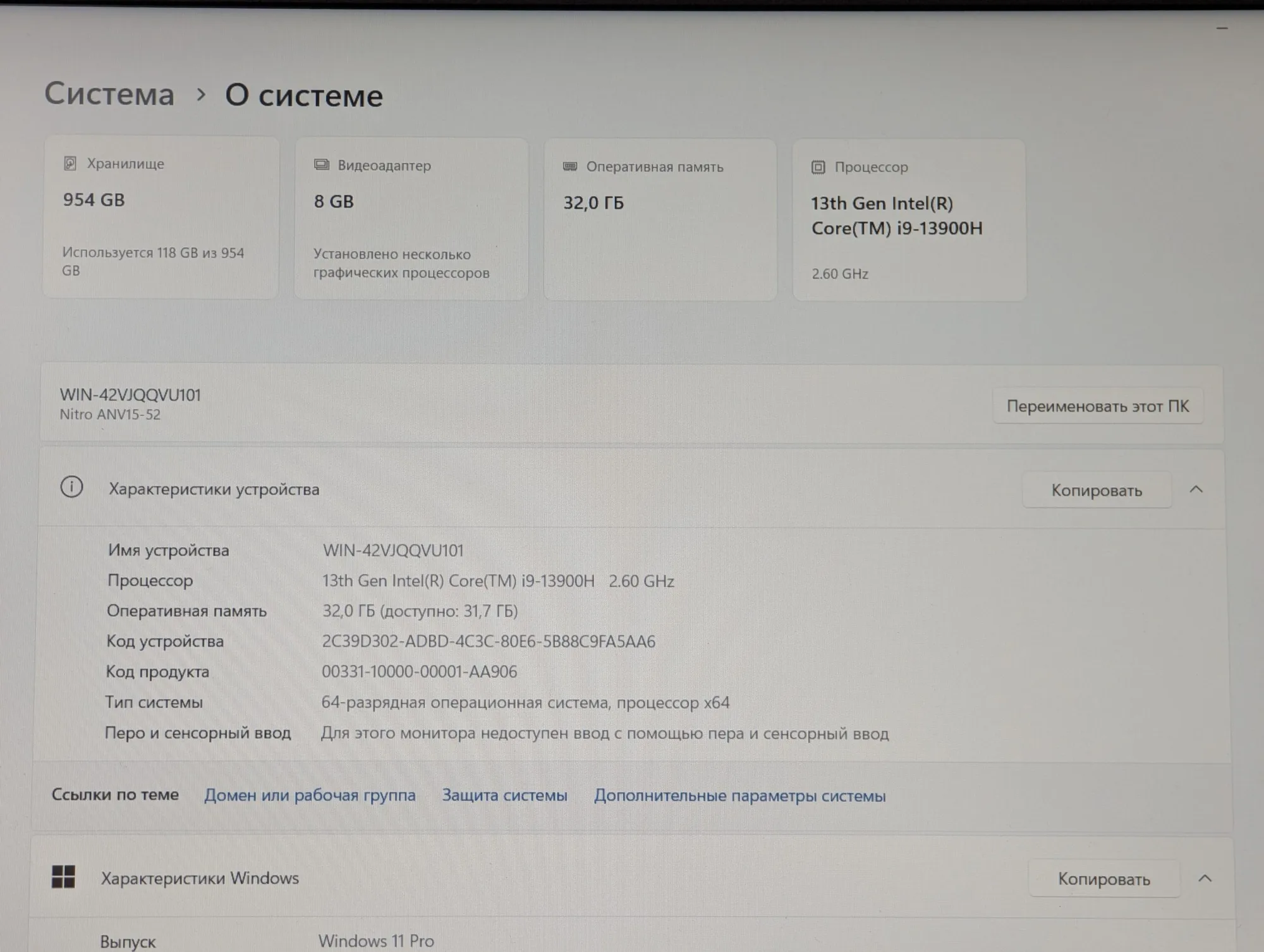Copy Windows specs with Копировать button

1104,879
